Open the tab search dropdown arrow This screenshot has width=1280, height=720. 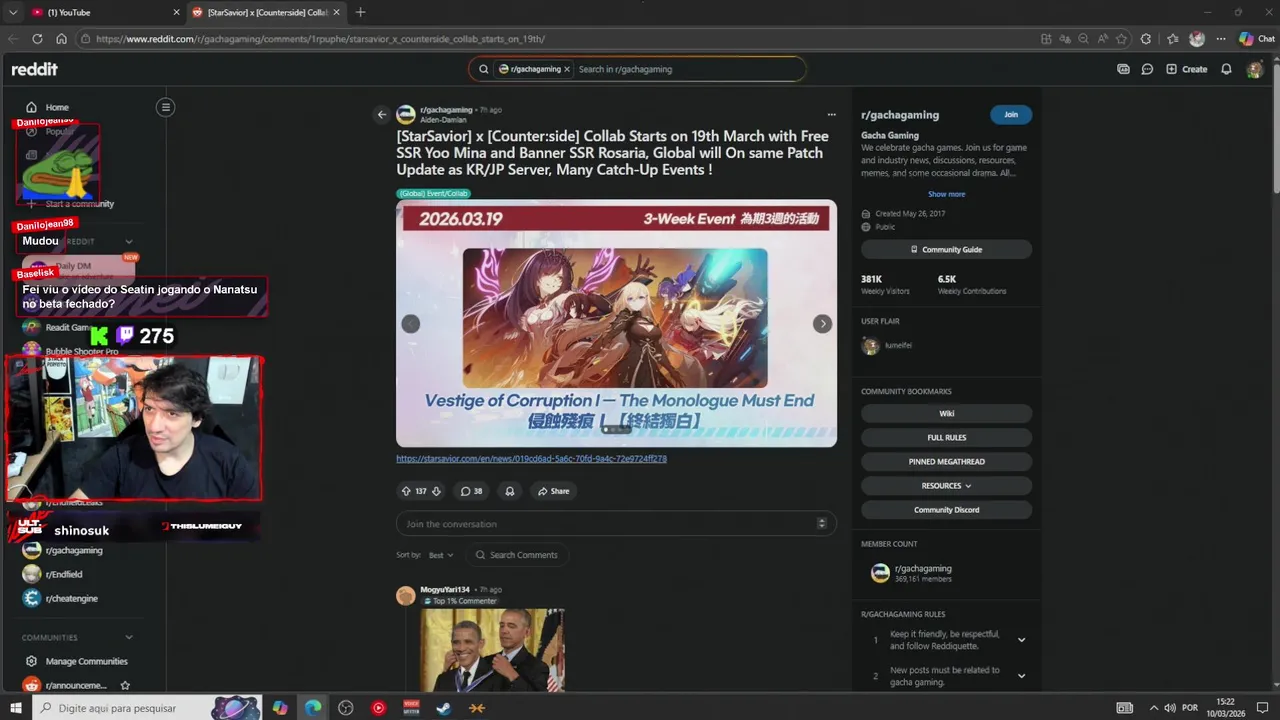coord(12,12)
